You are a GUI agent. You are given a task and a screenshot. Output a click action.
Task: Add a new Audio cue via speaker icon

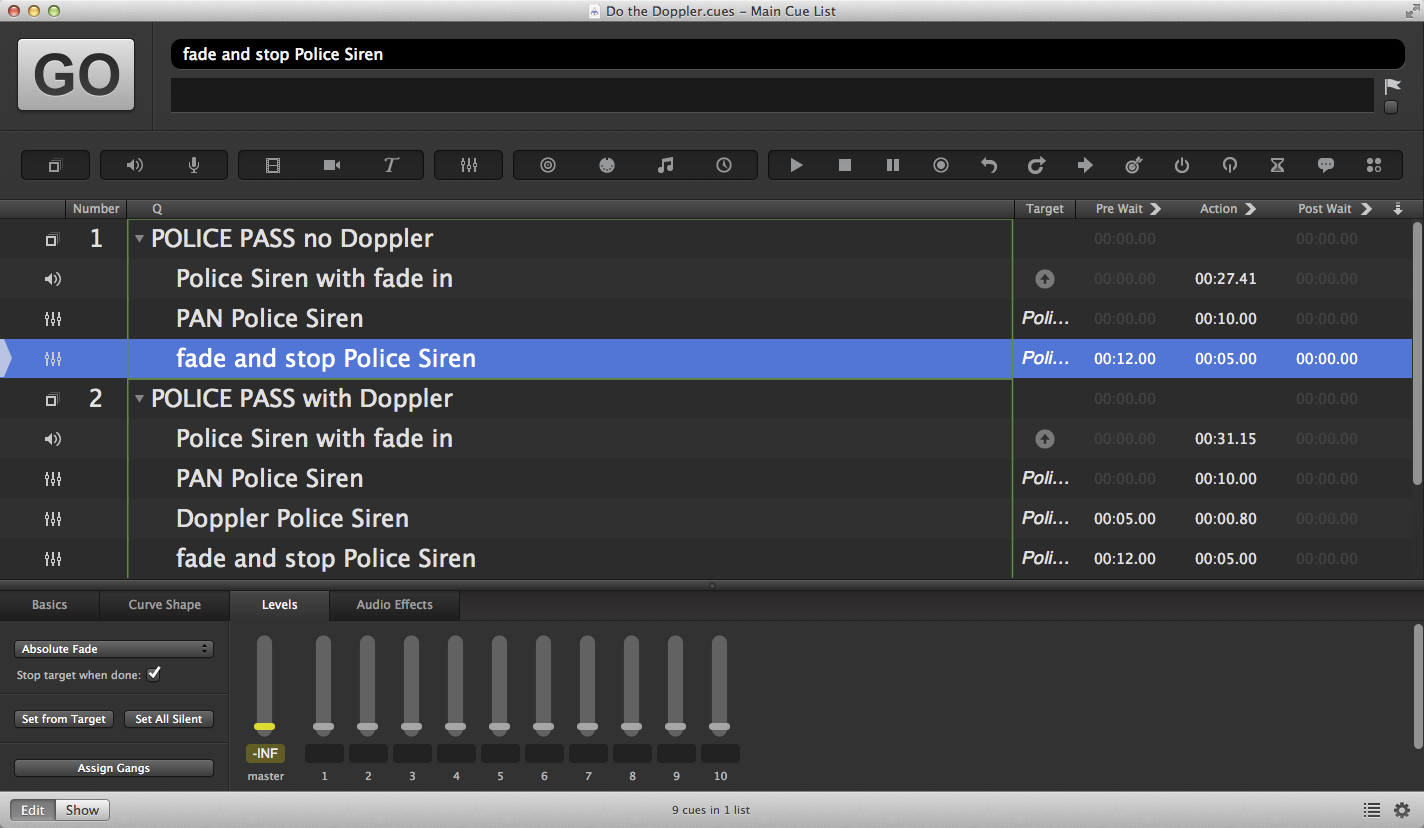[x=135, y=165]
